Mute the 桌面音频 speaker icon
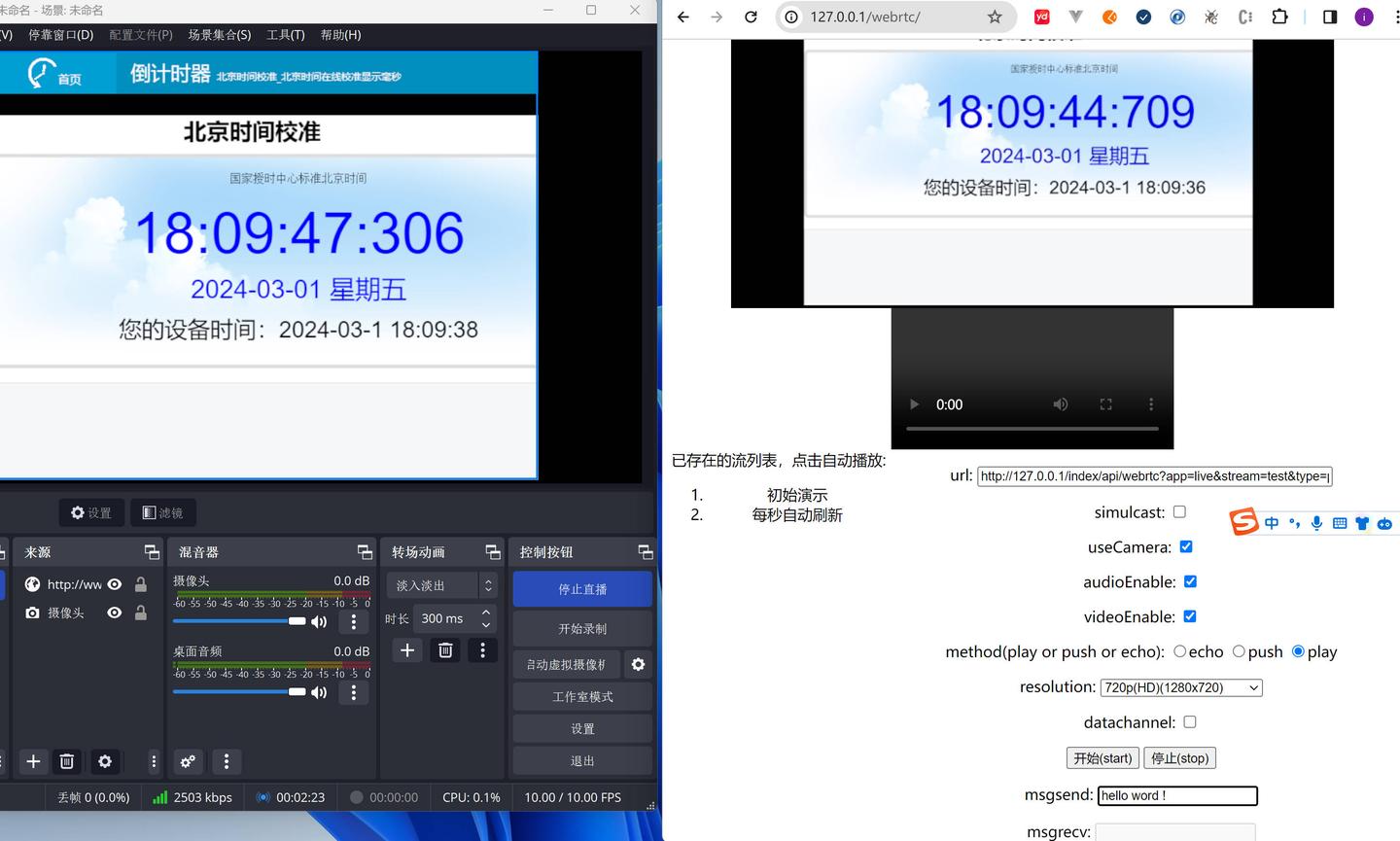The image size is (1400, 841). (319, 691)
